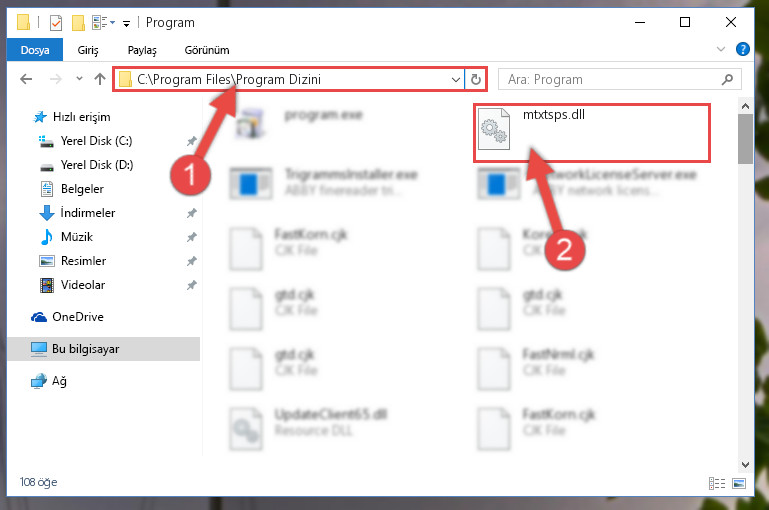Click the New Folder quick access icon
Viewport: 769px width, 510px height.
(x=78, y=23)
